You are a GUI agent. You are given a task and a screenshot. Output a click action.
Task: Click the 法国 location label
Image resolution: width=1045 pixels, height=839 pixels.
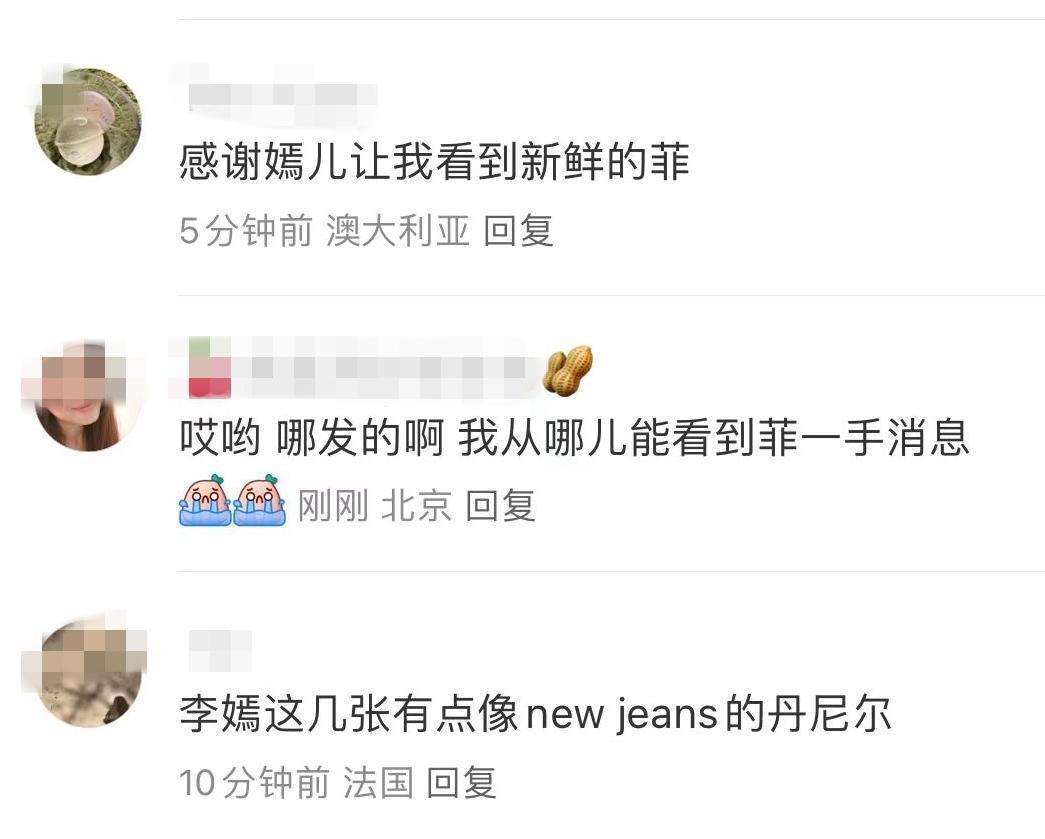tap(379, 782)
